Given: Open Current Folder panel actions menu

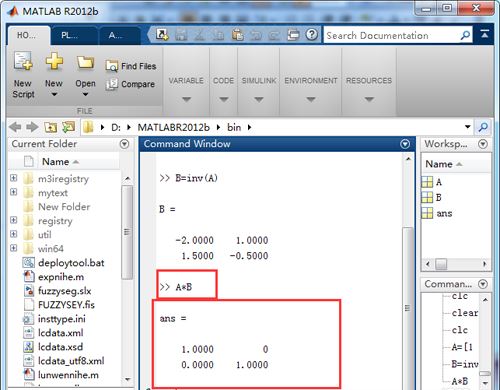Looking at the screenshot, I should (x=124, y=144).
